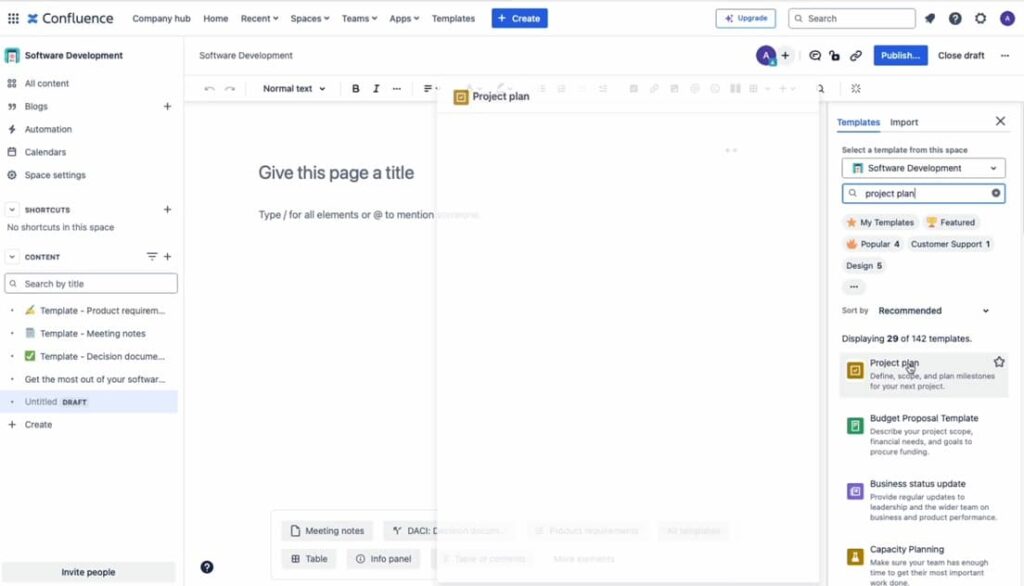The image size is (1024, 586).
Task: Expand the Teams menu
Action: pos(359,18)
